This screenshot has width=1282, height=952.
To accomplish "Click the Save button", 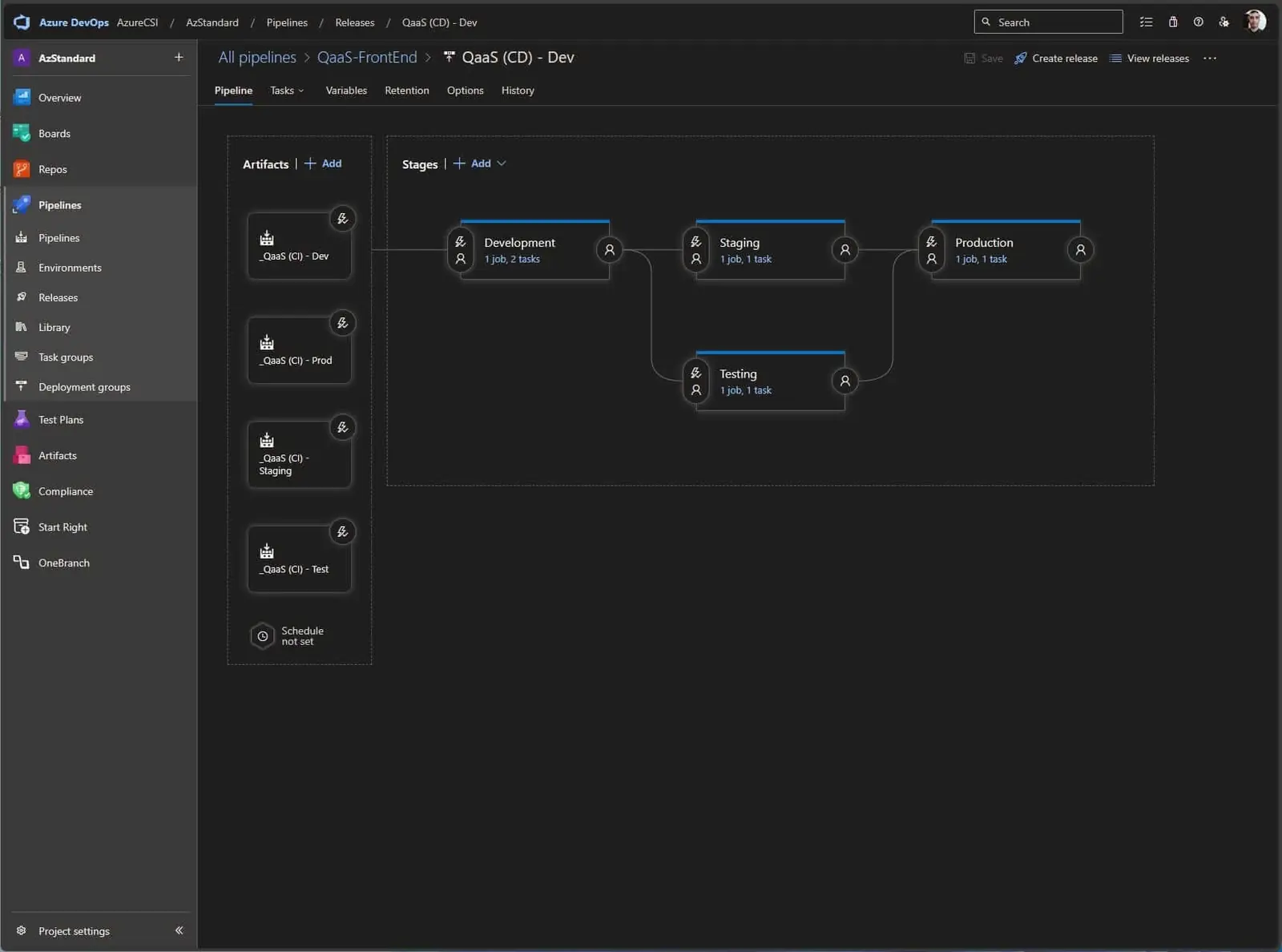I will tap(983, 58).
